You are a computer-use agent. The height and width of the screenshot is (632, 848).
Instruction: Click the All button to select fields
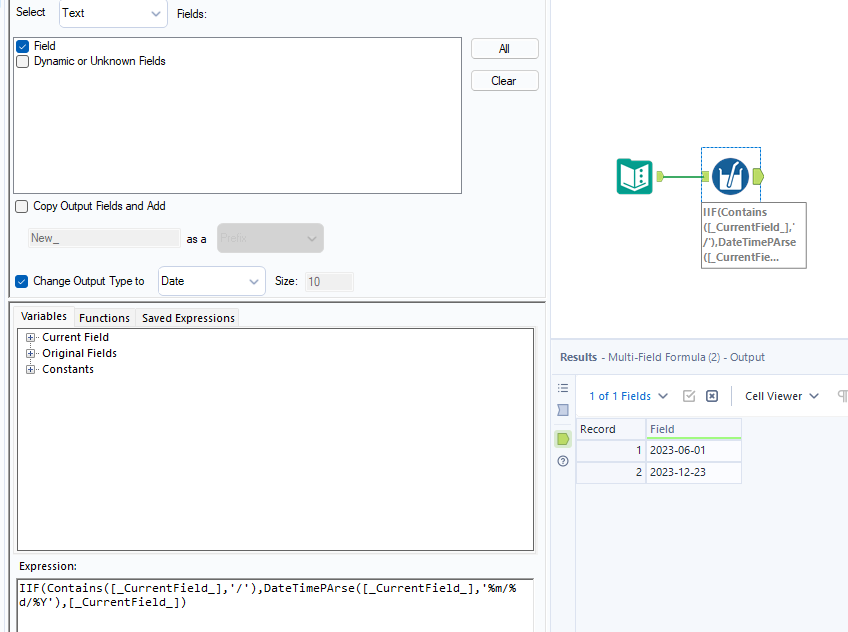click(504, 48)
